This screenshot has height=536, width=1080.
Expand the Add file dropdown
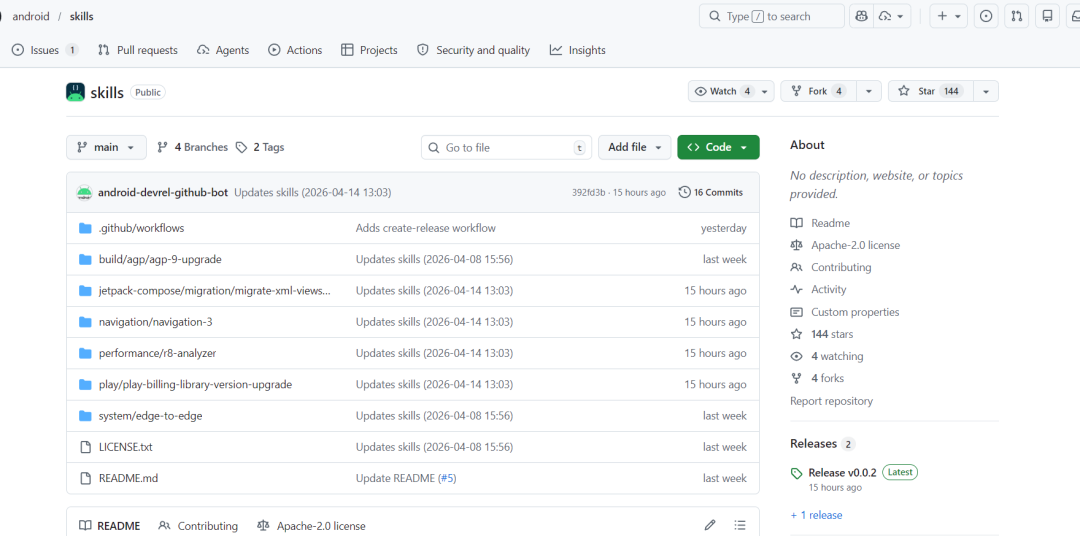tap(634, 147)
